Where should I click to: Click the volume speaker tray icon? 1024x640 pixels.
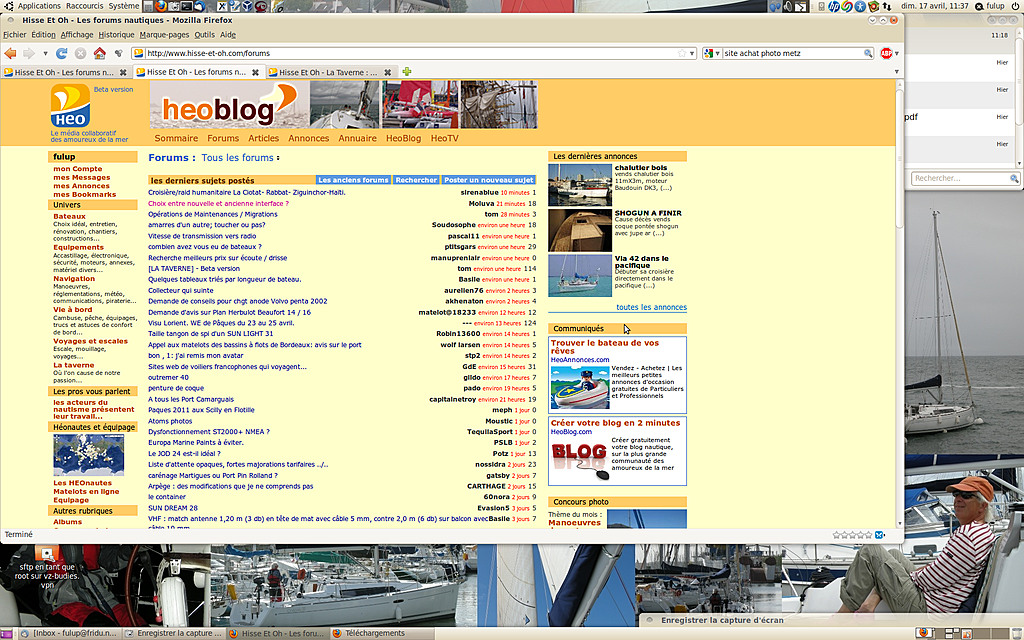(788, 6)
